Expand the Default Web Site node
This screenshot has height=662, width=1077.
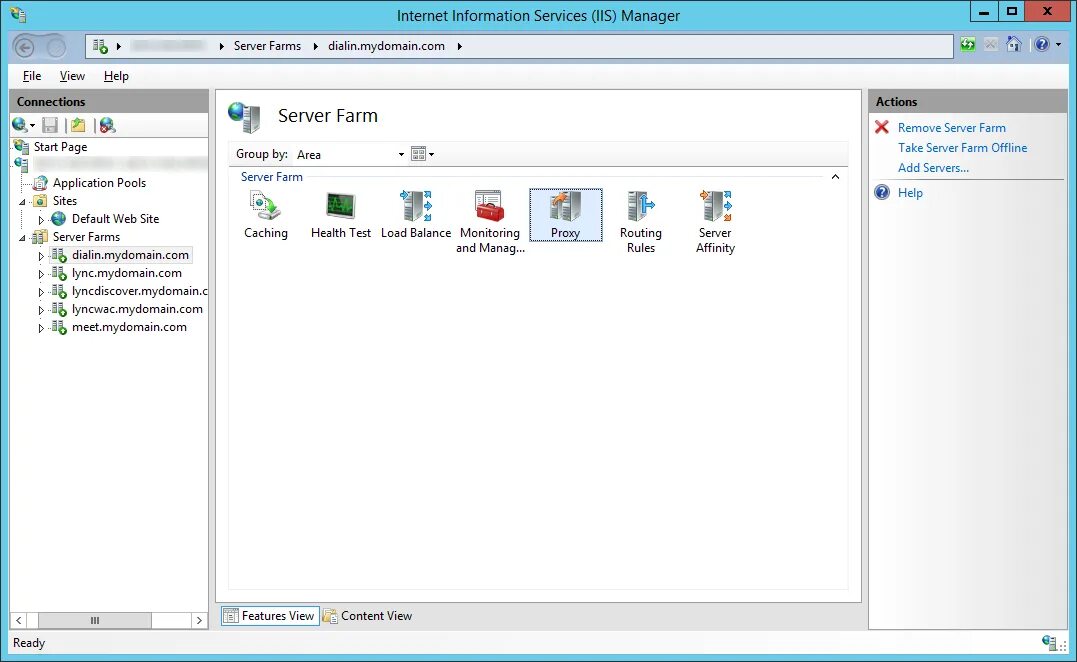point(41,220)
